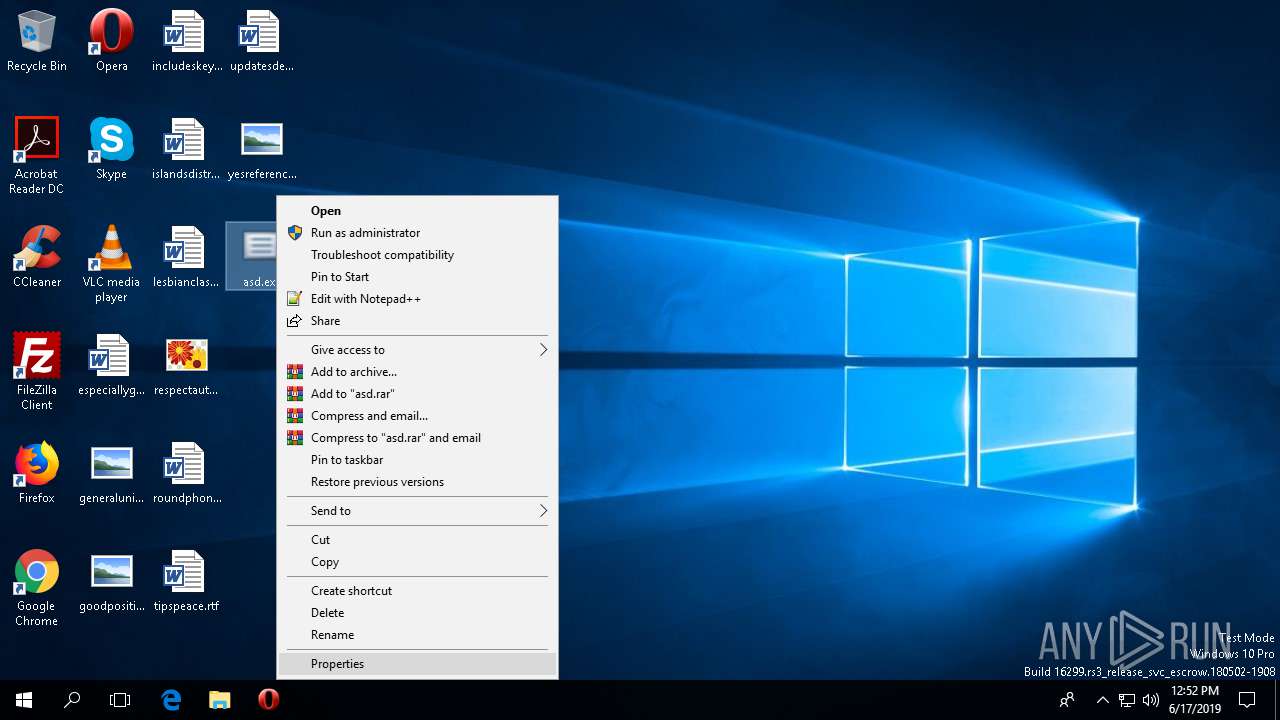
Task: Choose Compress to "asd.rar" and email
Action: coord(417,438)
